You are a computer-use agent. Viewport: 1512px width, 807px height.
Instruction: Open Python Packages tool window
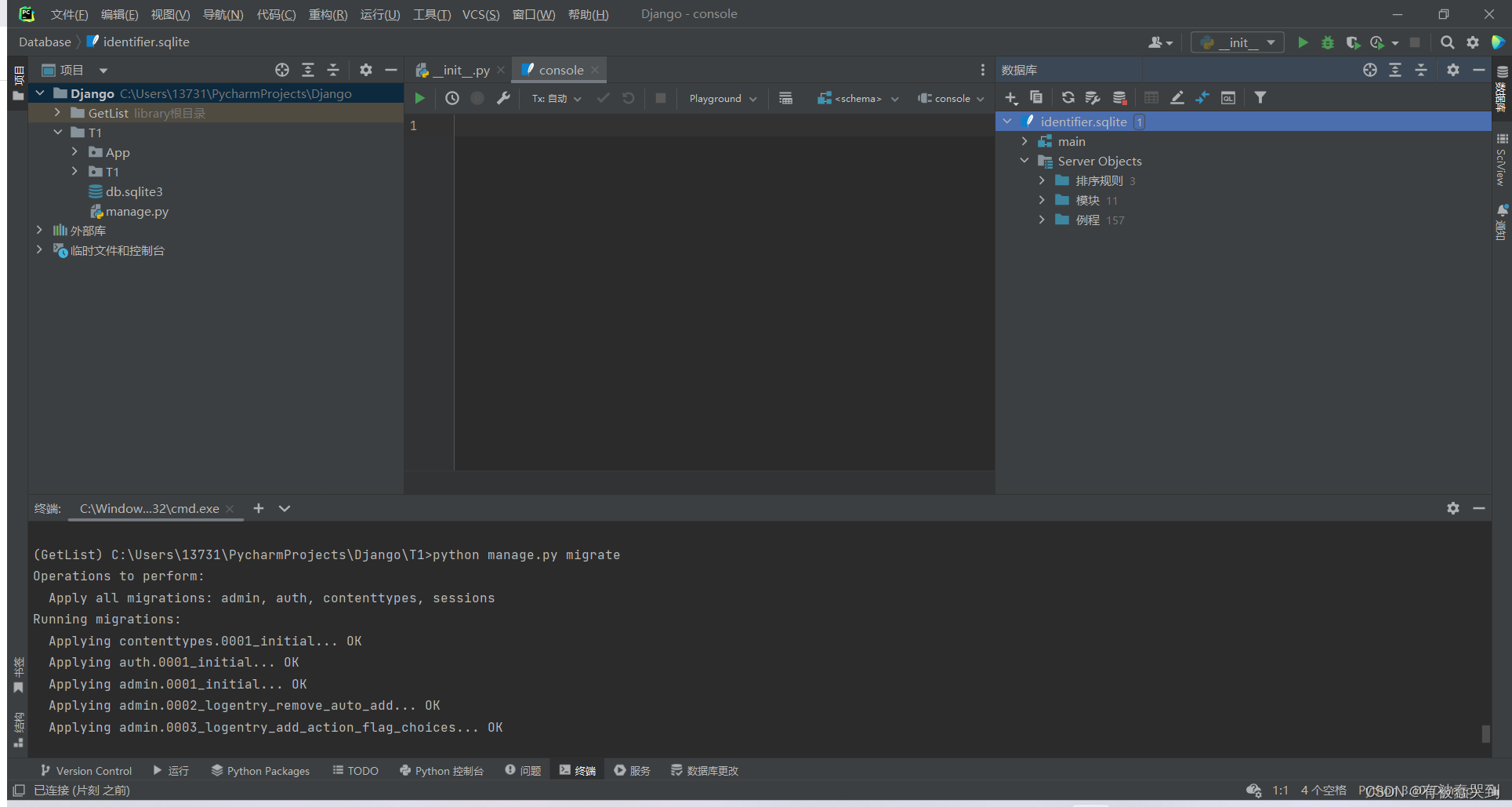pyautogui.click(x=260, y=771)
